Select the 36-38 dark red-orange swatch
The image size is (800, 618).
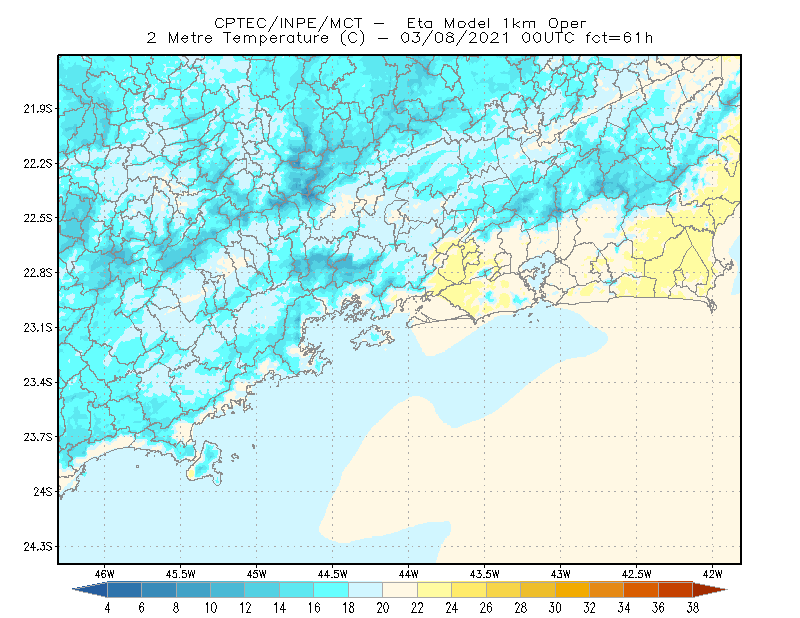pyautogui.click(x=676, y=590)
